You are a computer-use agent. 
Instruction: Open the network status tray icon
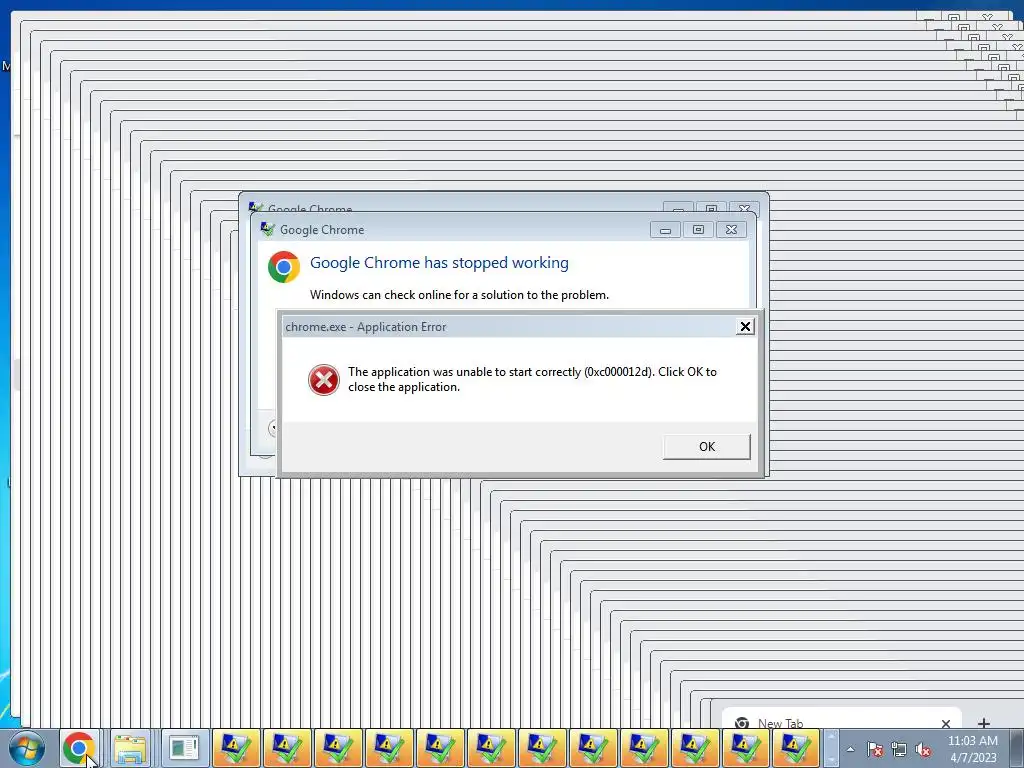899,749
